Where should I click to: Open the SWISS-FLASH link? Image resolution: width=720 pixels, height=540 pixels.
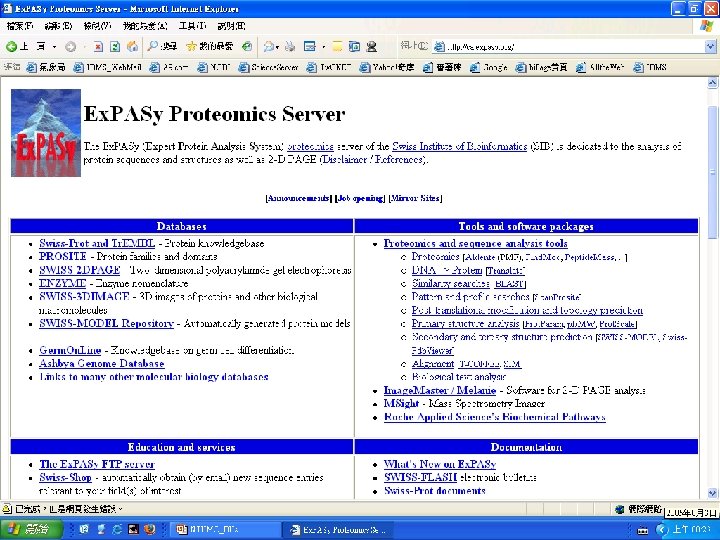coord(420,478)
